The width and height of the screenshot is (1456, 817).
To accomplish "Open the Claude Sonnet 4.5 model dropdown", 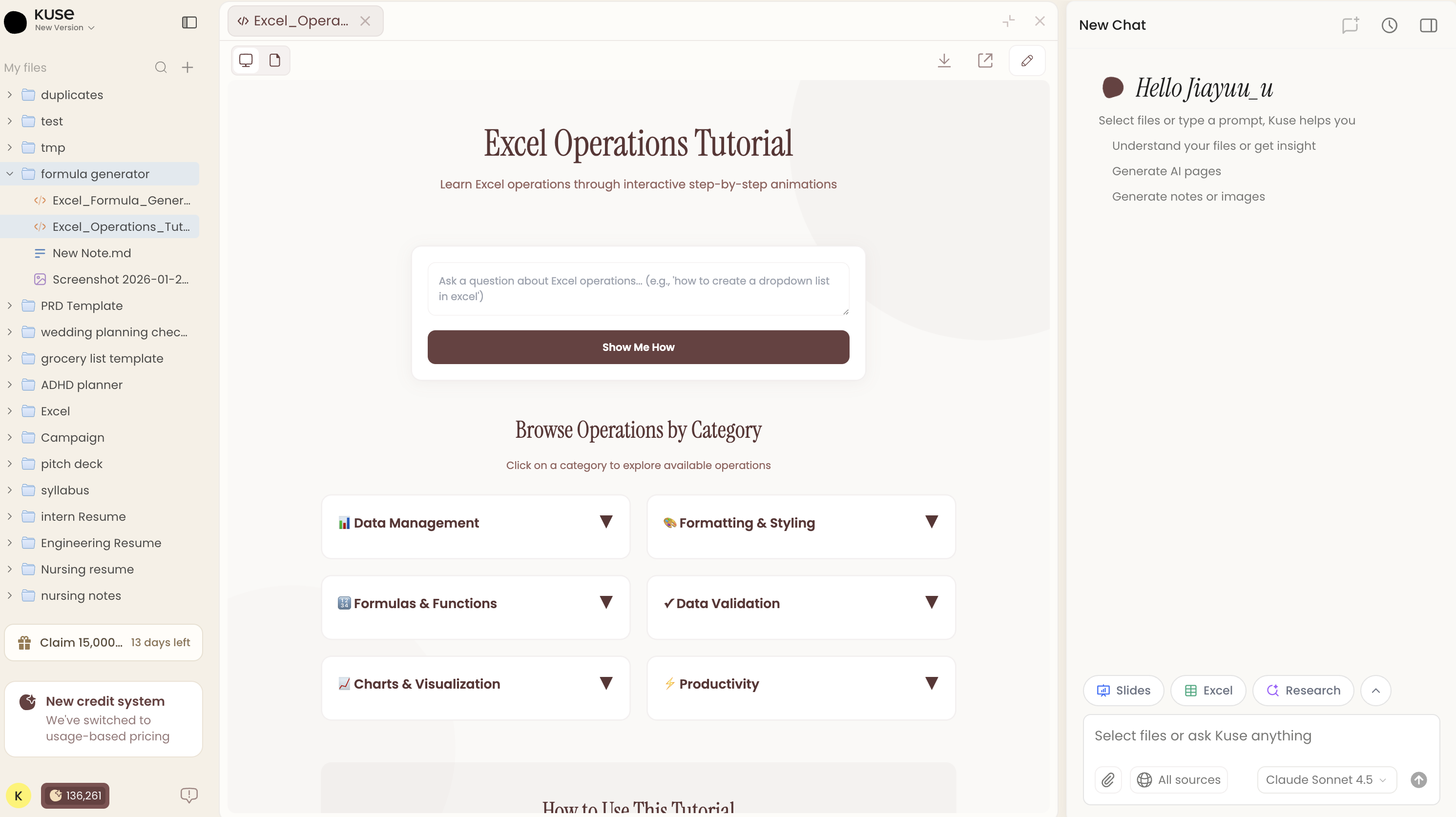I will point(1326,780).
